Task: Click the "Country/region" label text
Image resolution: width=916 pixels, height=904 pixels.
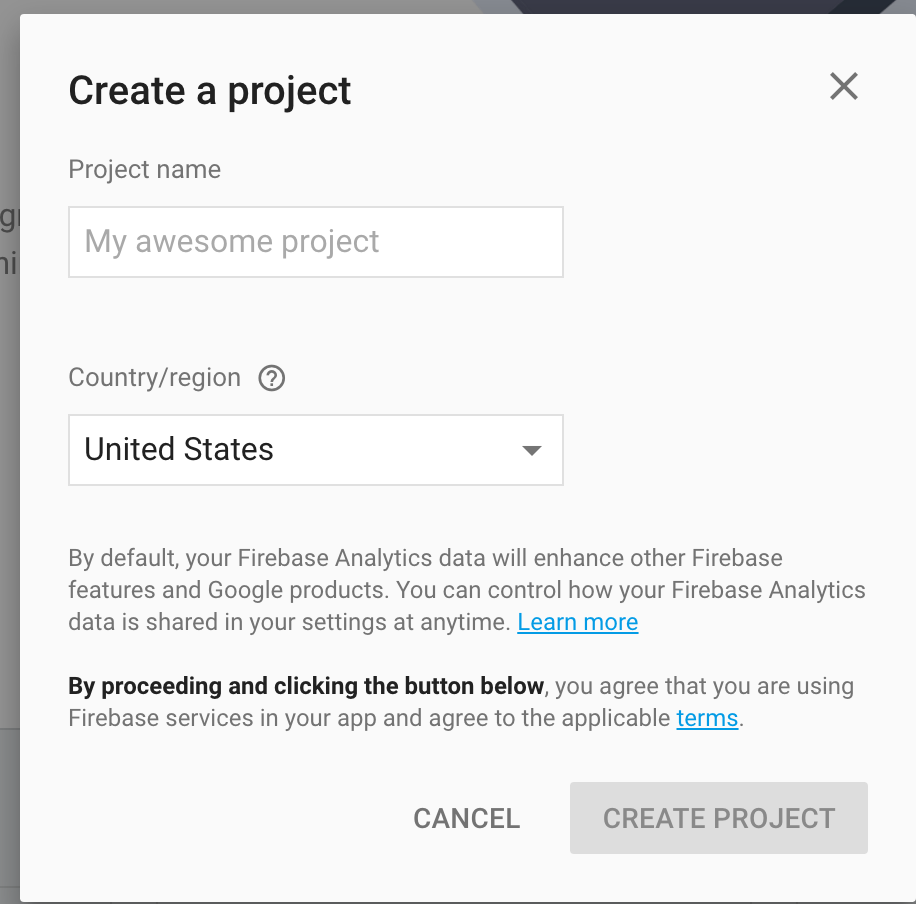Action: [155, 378]
